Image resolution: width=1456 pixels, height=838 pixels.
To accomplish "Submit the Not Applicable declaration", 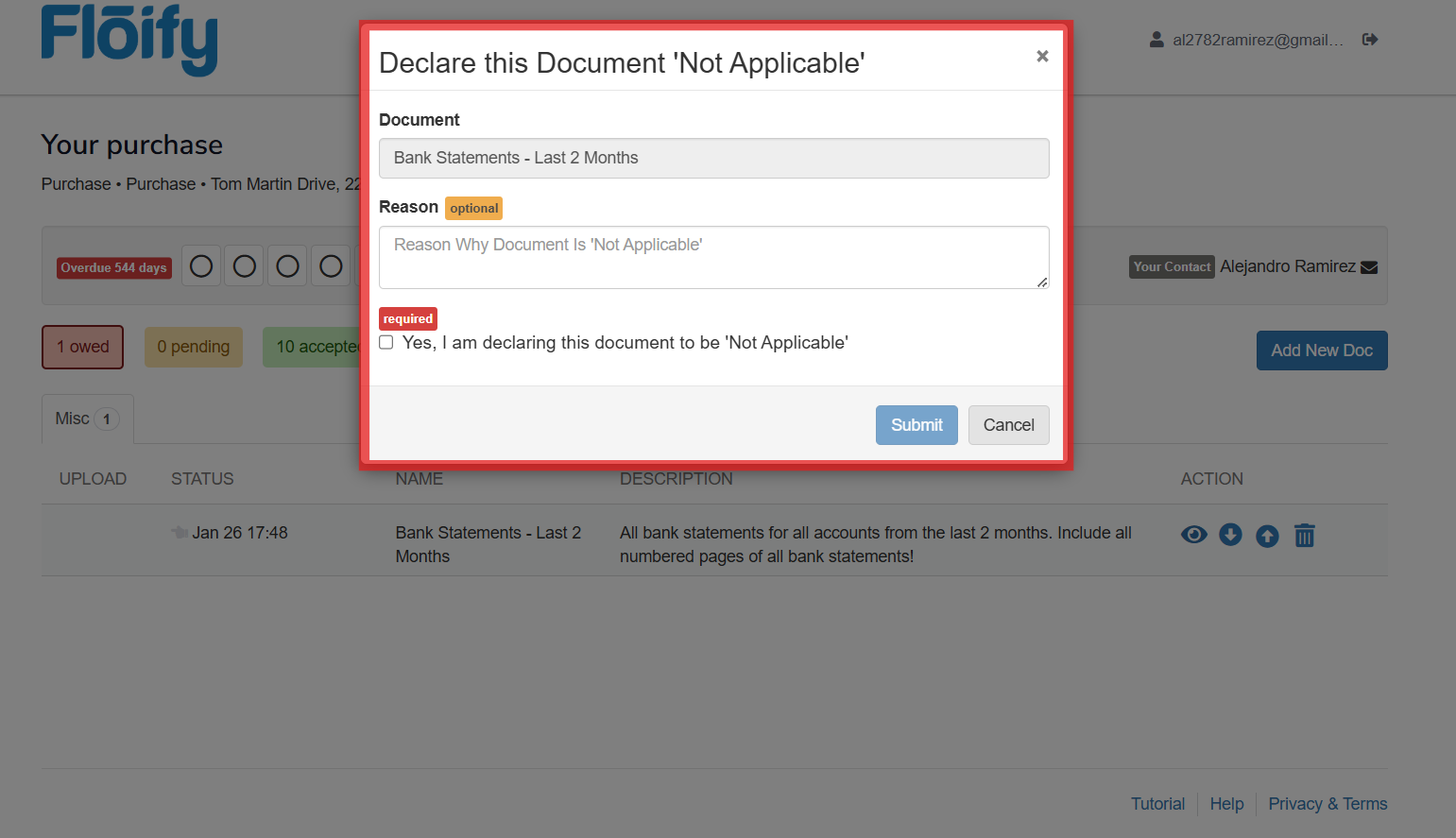I will (916, 424).
